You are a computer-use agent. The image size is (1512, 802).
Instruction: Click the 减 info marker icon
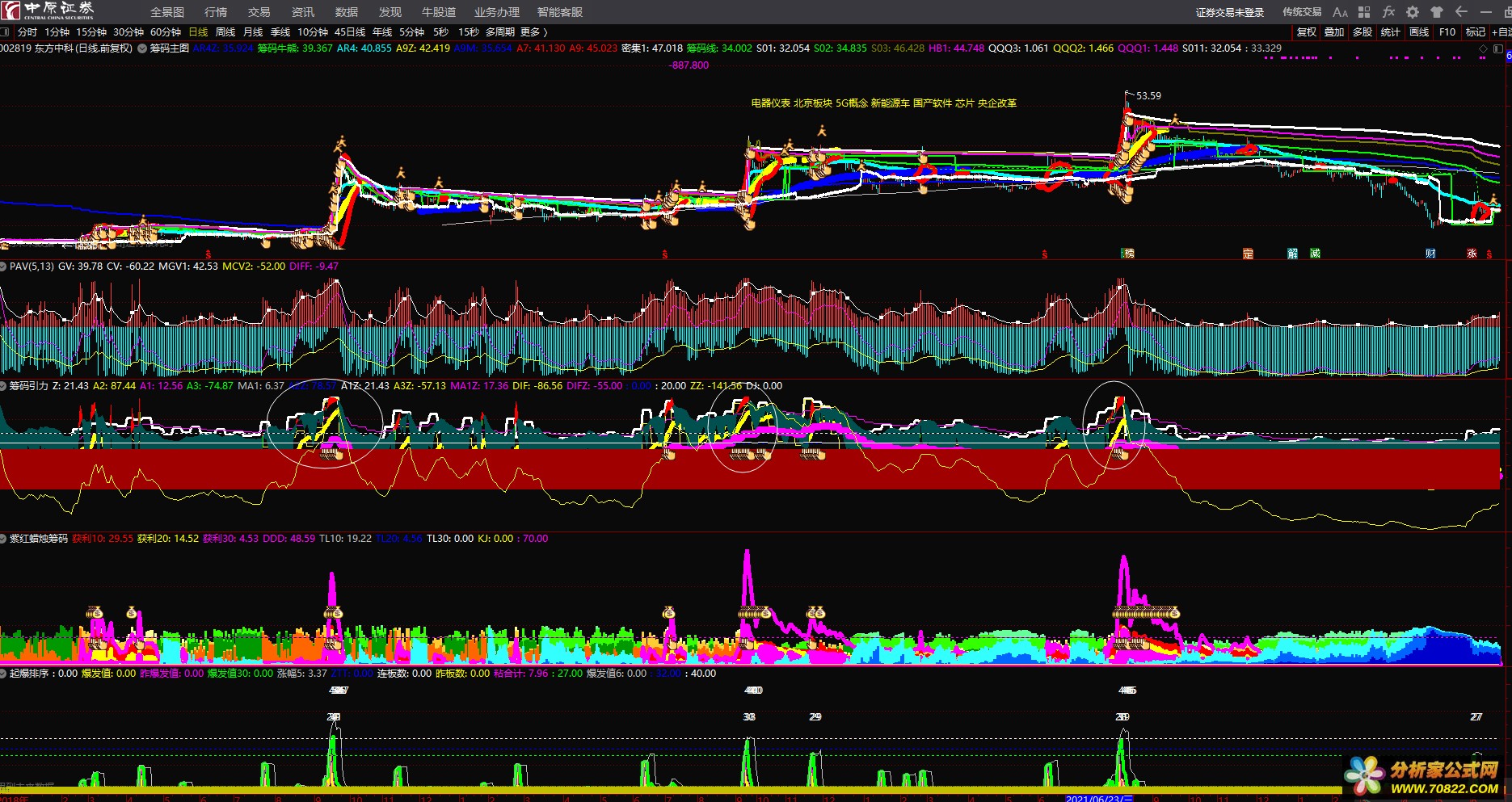click(1315, 254)
